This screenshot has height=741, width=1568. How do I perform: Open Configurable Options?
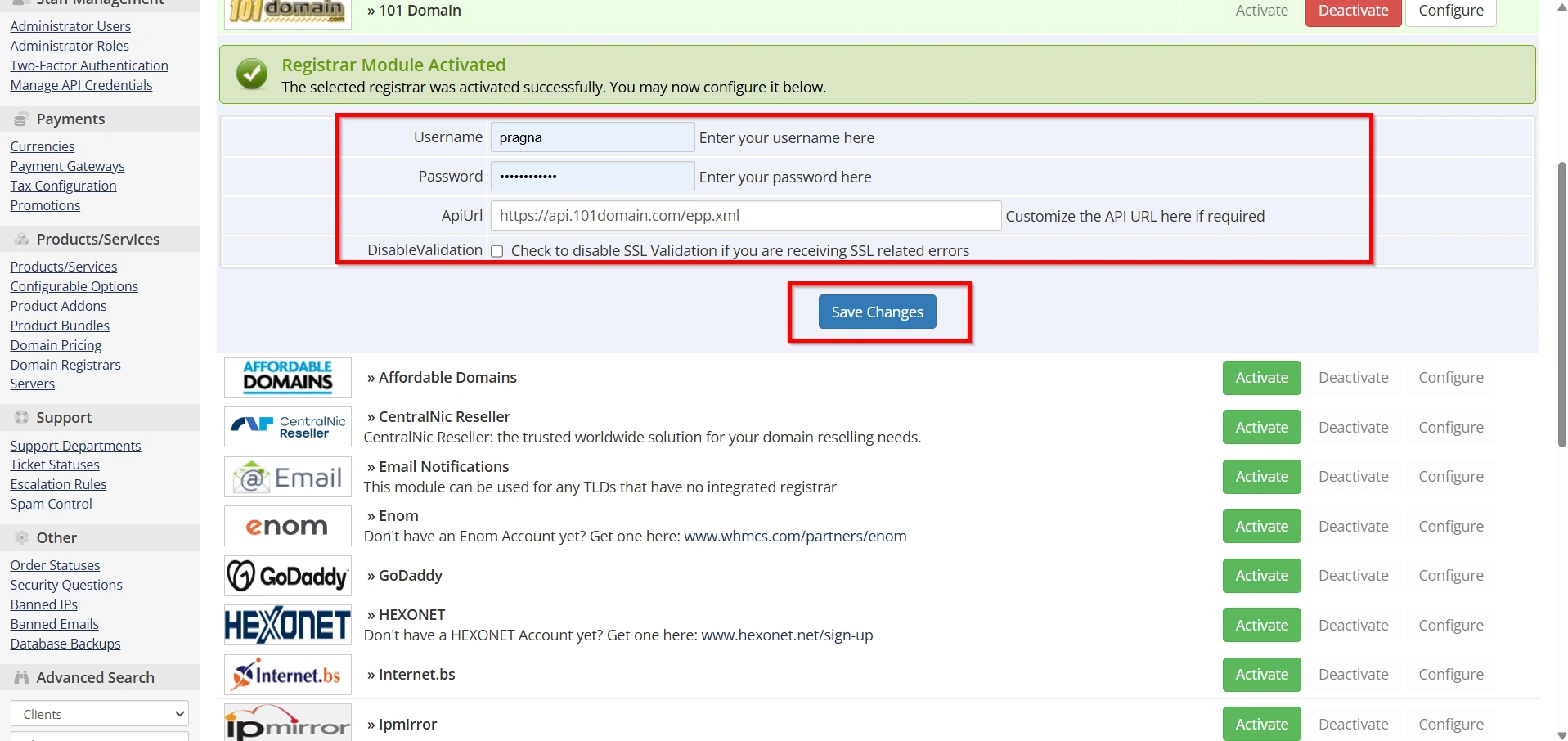[x=74, y=286]
